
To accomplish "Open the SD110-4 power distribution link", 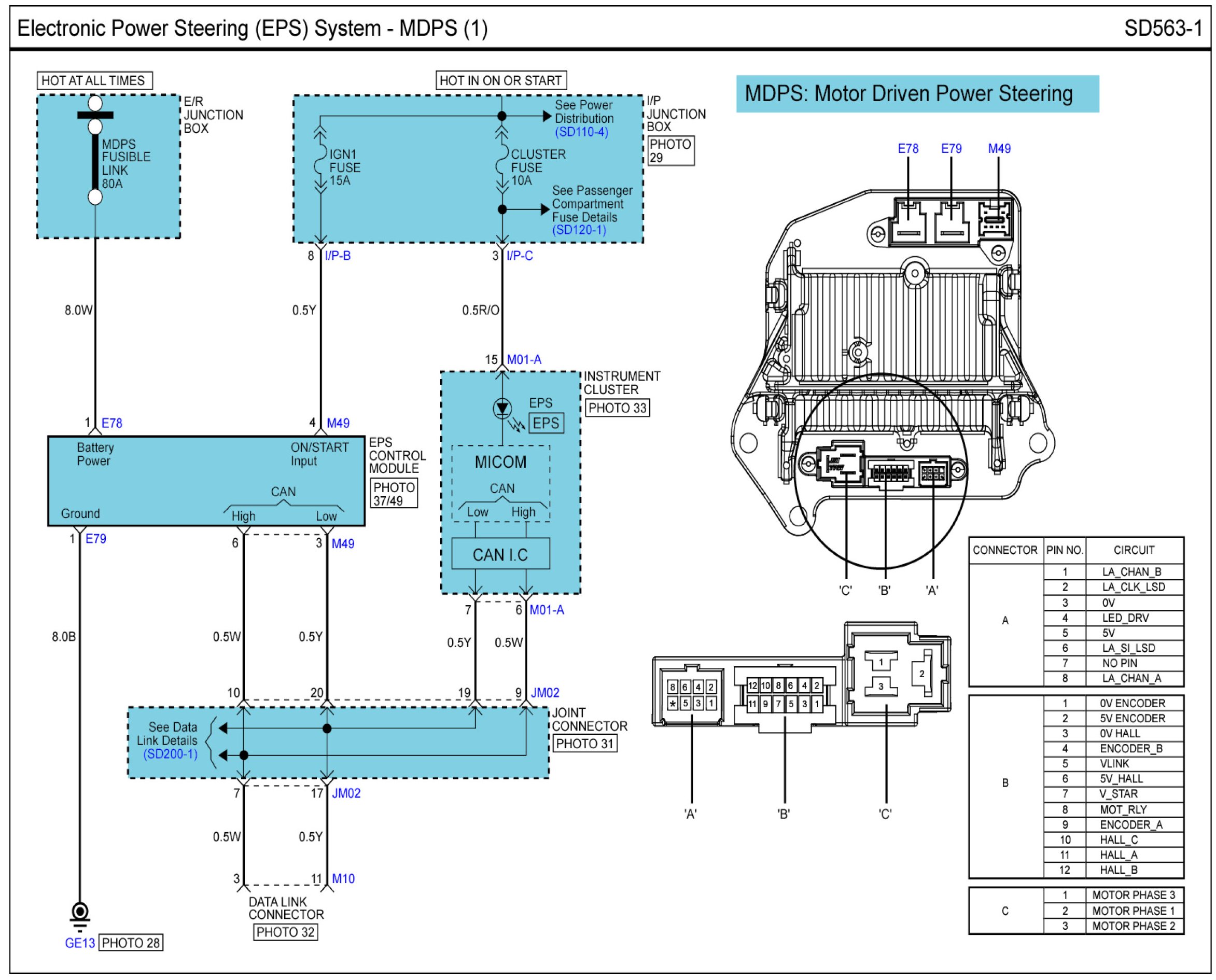I will [x=581, y=132].
